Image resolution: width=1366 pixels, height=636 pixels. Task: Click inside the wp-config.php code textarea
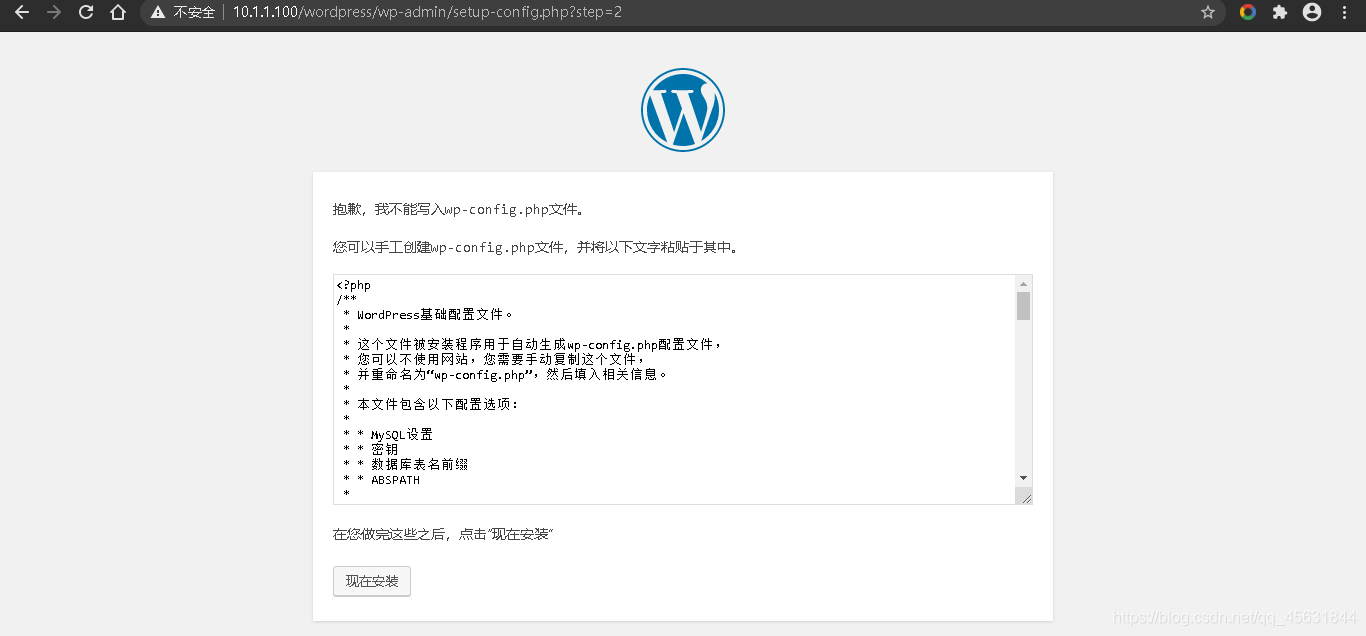point(674,390)
